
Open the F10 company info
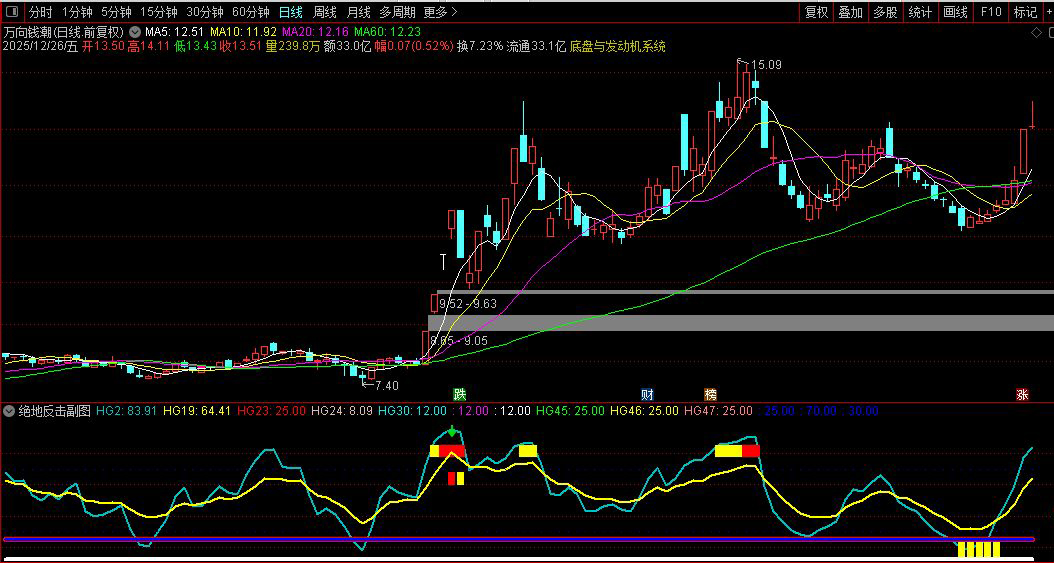[x=991, y=13]
